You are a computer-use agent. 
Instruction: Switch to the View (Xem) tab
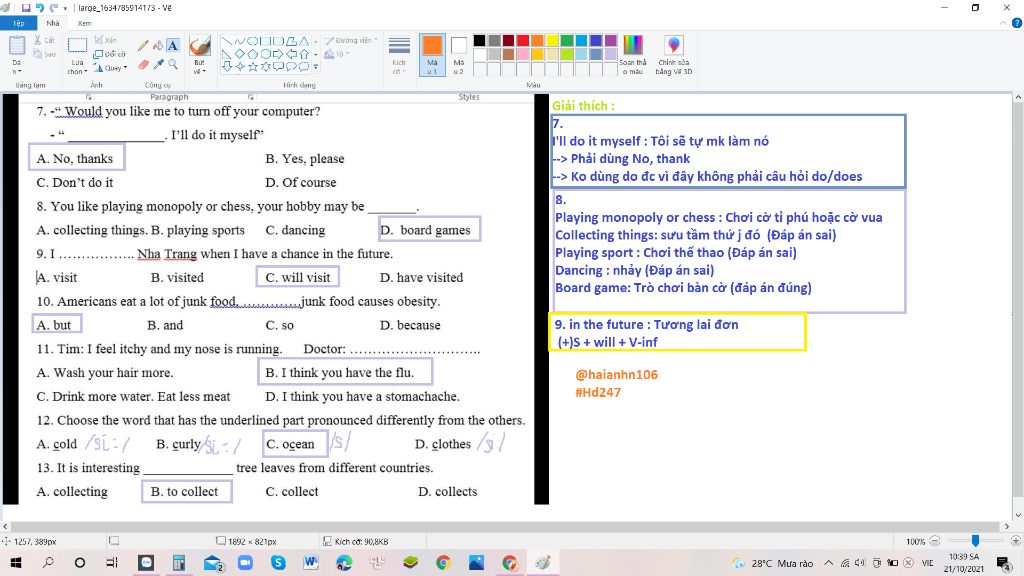pos(84,23)
